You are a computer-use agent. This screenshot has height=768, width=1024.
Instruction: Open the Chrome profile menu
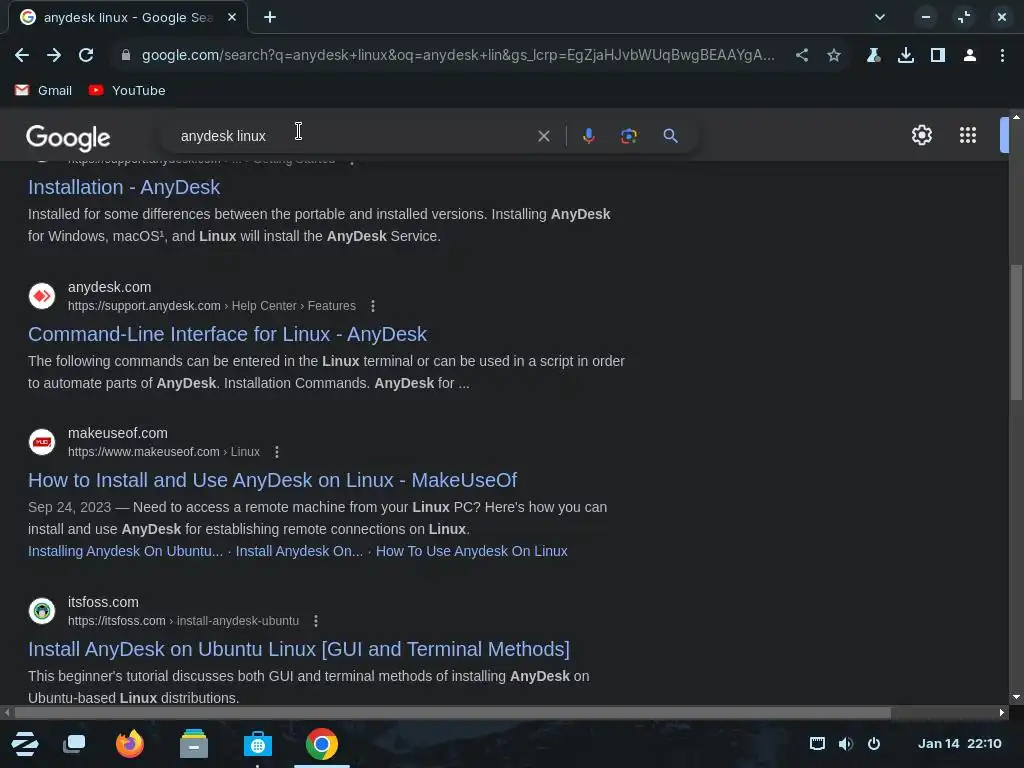(970, 56)
